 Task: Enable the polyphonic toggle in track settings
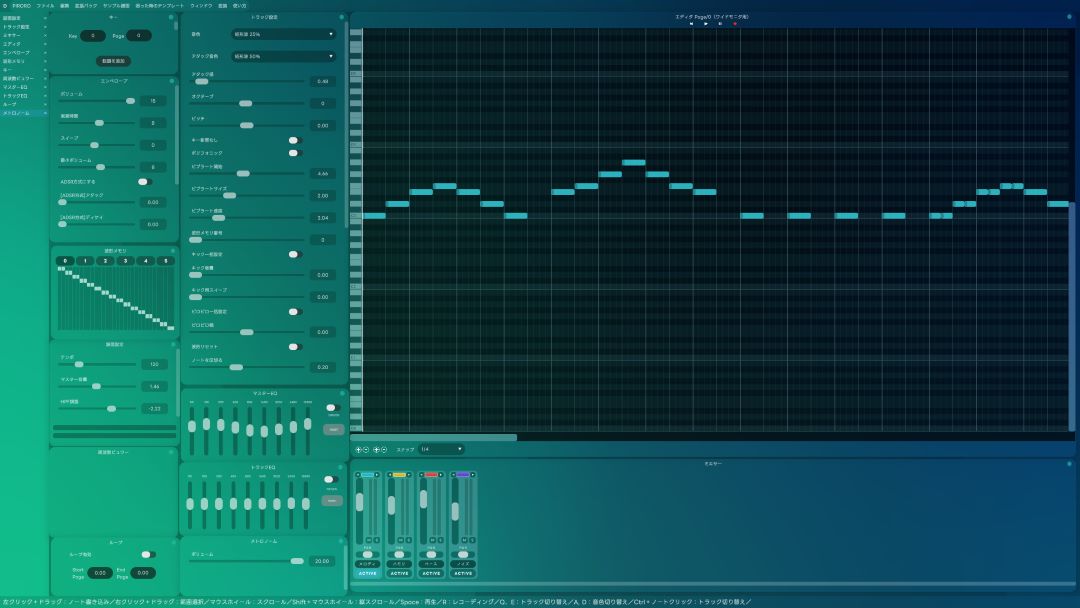click(294, 153)
